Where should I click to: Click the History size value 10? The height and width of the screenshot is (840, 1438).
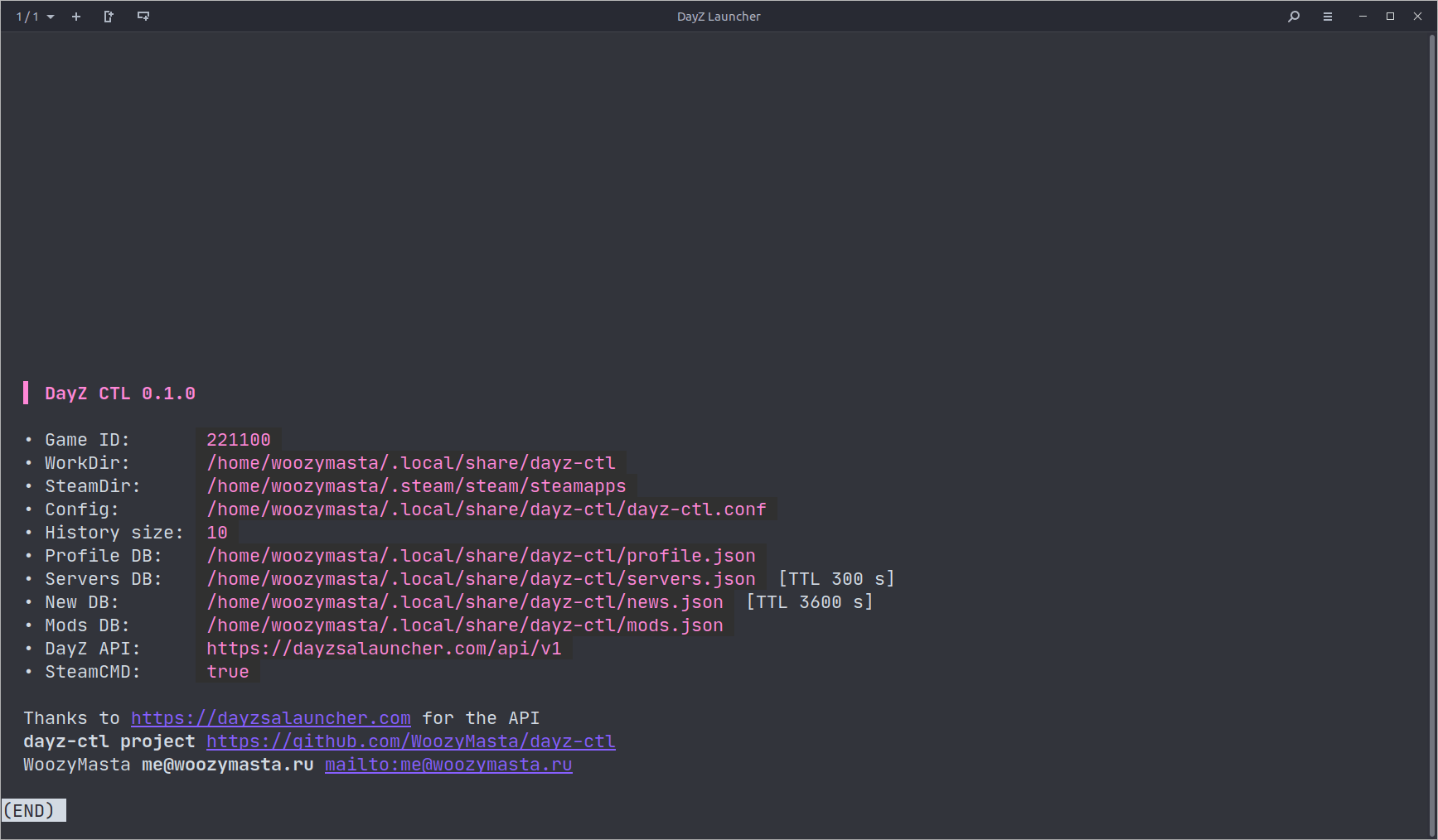(x=217, y=533)
